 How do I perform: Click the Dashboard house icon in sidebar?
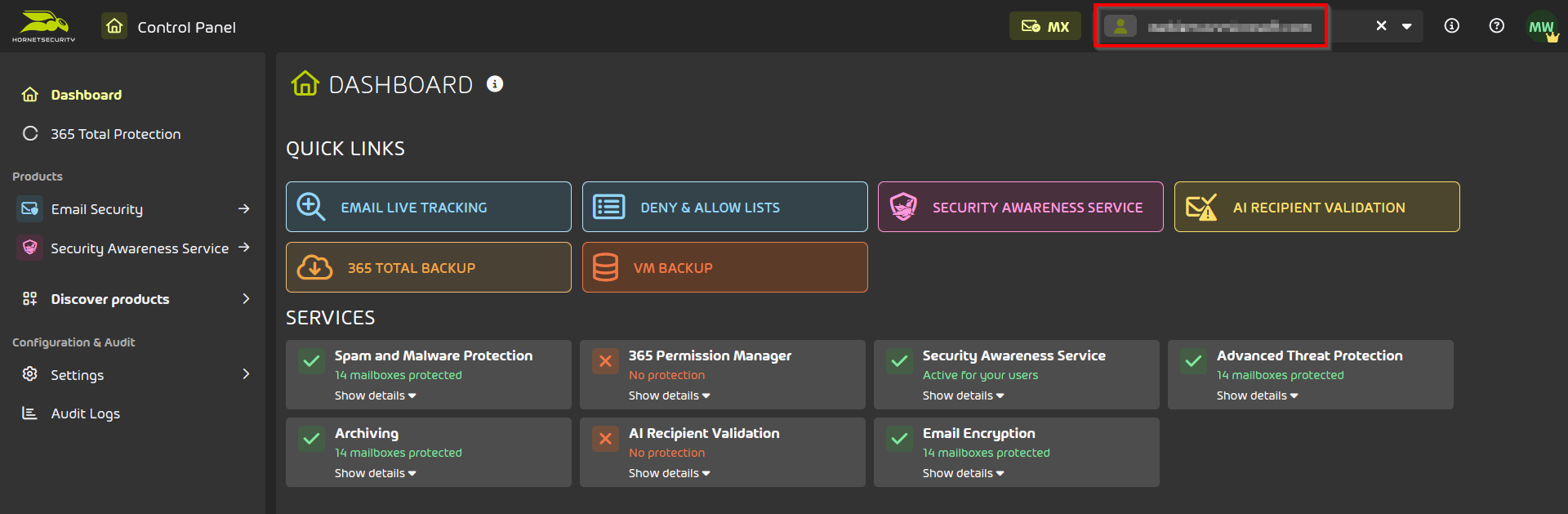(30, 95)
